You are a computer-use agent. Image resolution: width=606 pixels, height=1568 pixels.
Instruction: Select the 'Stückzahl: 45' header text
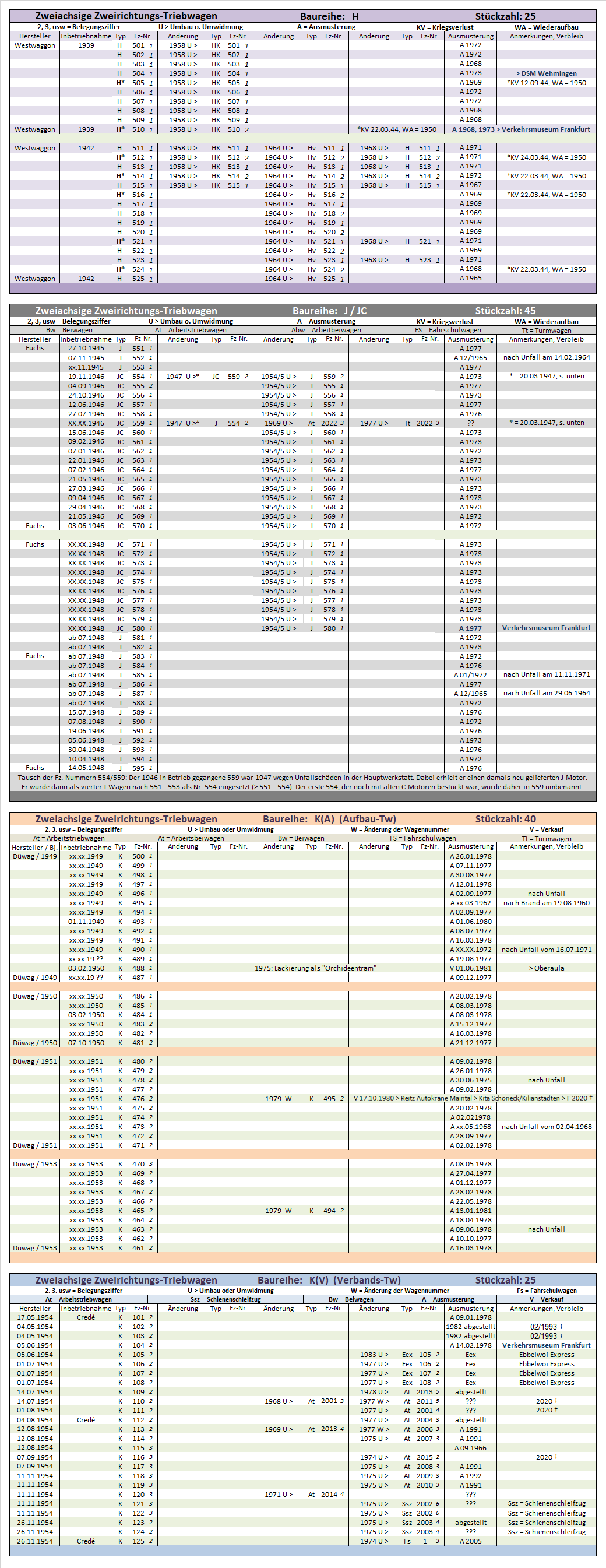[505, 311]
